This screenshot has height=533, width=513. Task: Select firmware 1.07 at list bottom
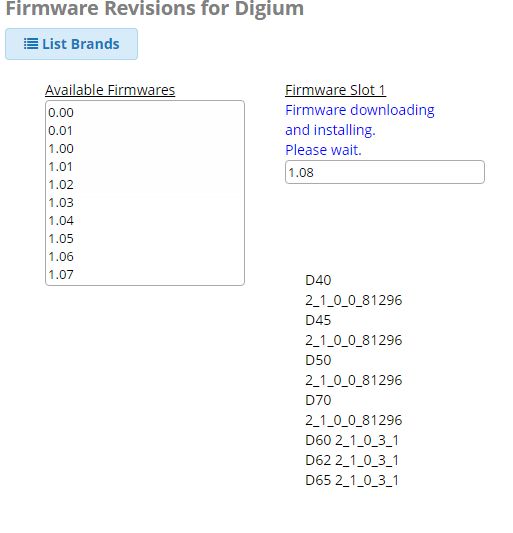point(145,275)
